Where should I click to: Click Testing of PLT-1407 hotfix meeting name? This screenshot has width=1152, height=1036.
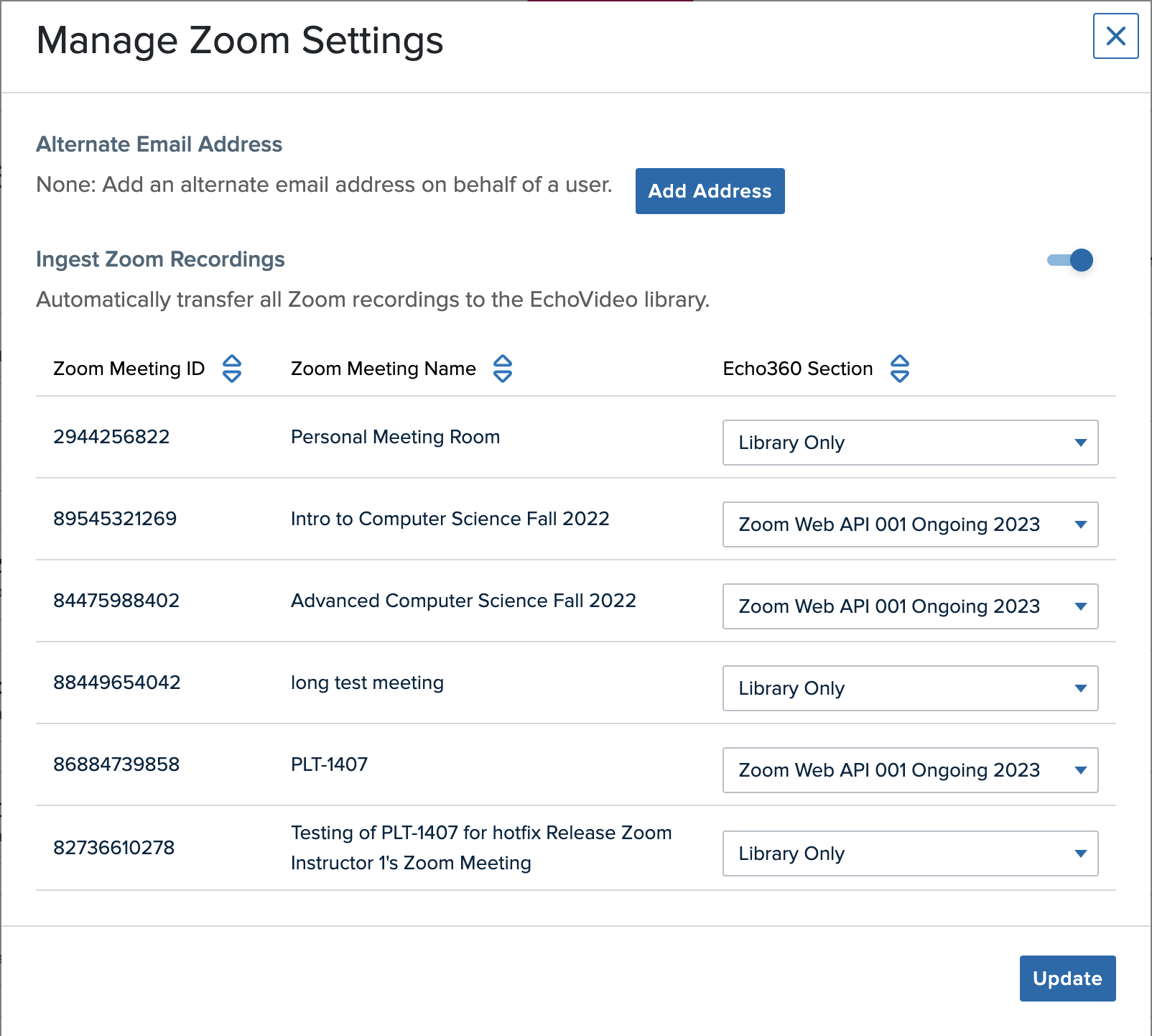481,848
